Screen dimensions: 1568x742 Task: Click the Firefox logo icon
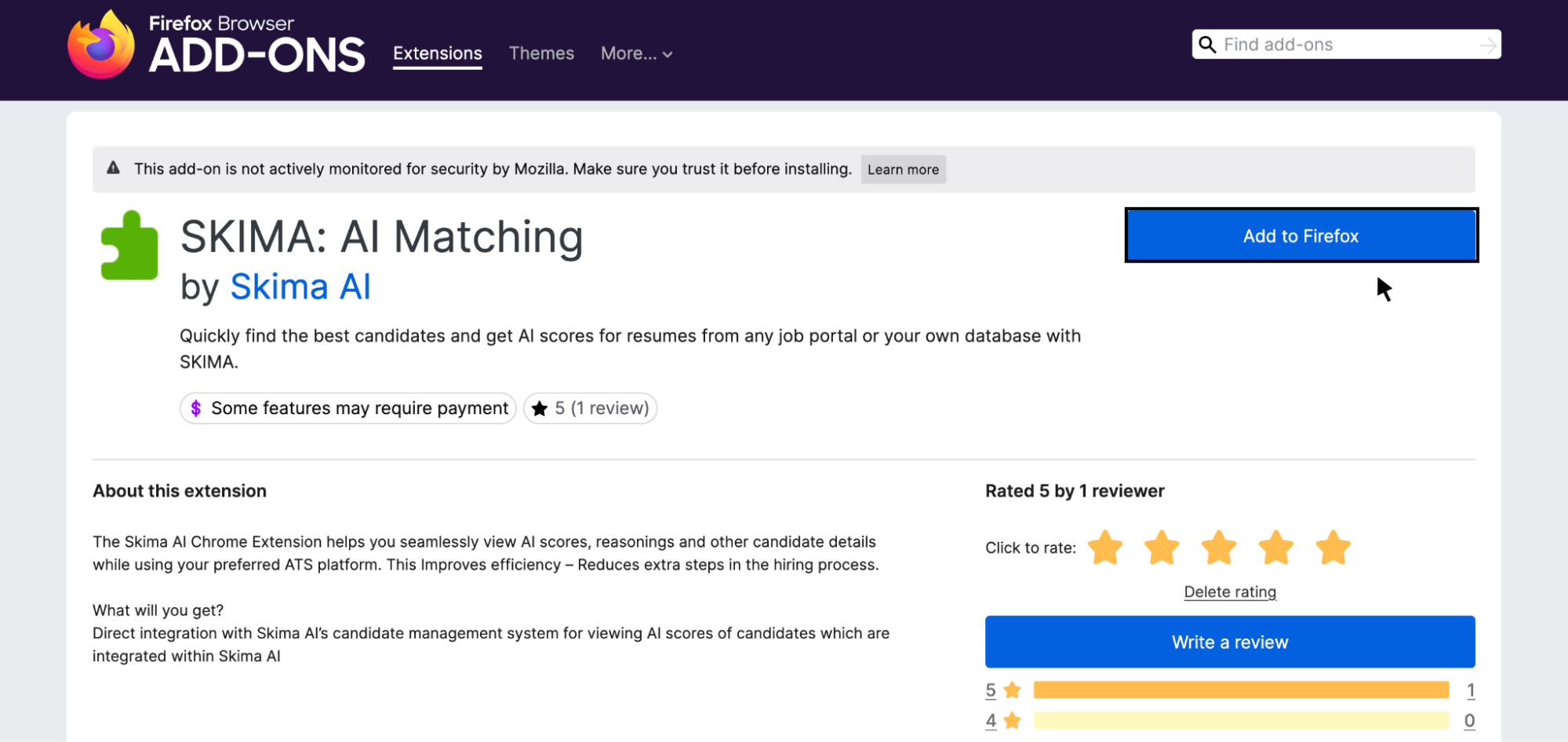click(101, 45)
